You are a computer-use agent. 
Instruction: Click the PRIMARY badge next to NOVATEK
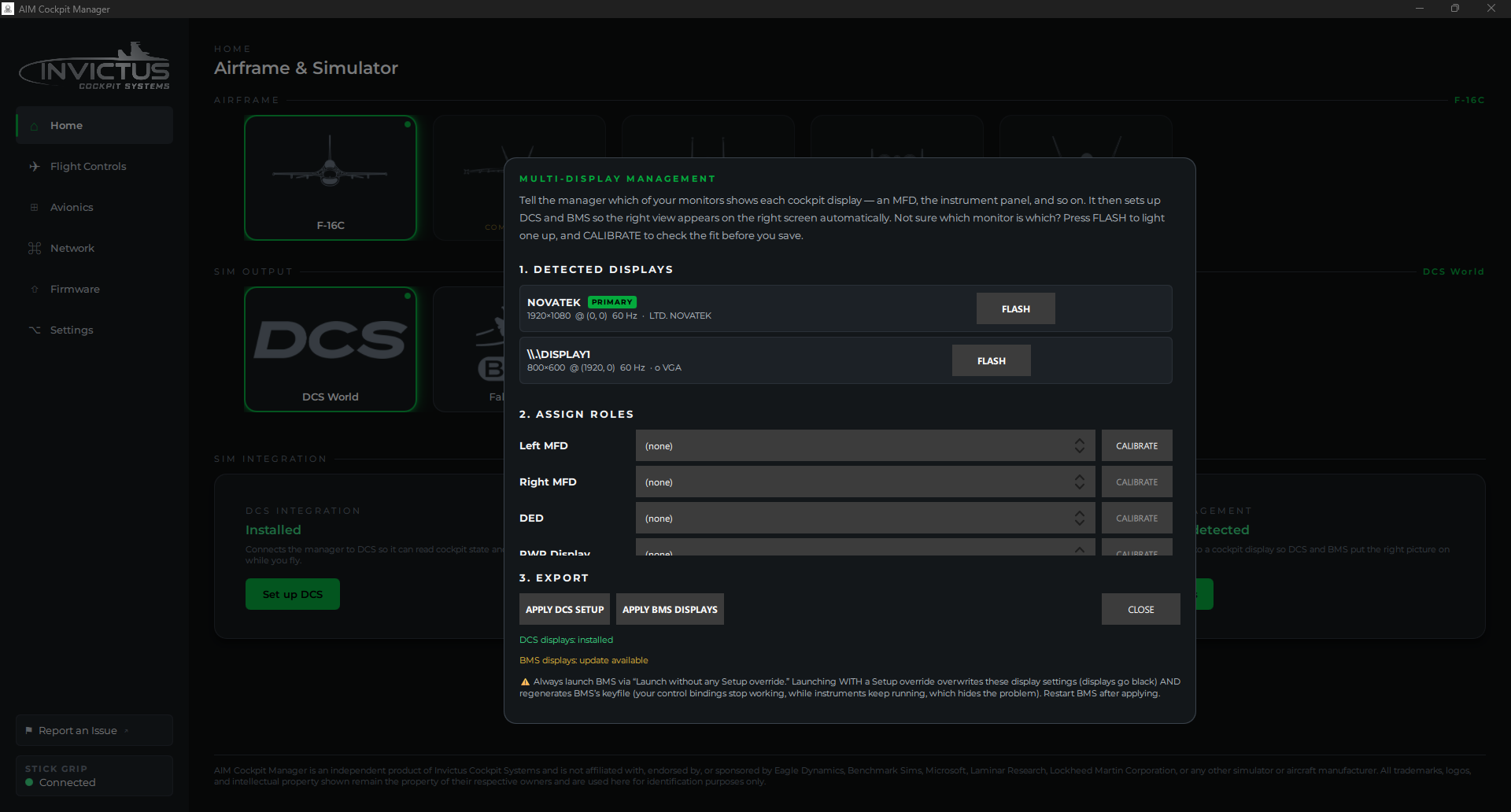(x=611, y=302)
